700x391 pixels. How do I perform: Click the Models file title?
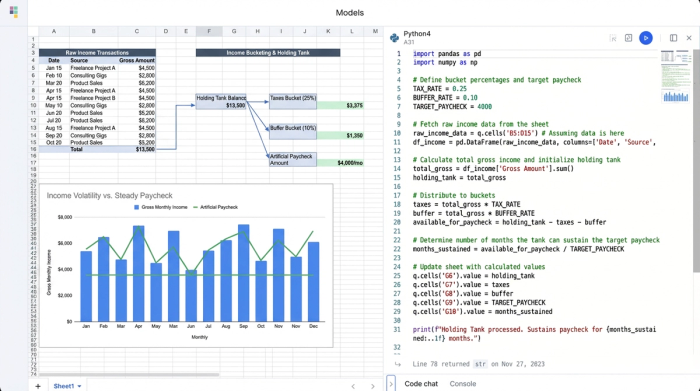click(x=350, y=13)
